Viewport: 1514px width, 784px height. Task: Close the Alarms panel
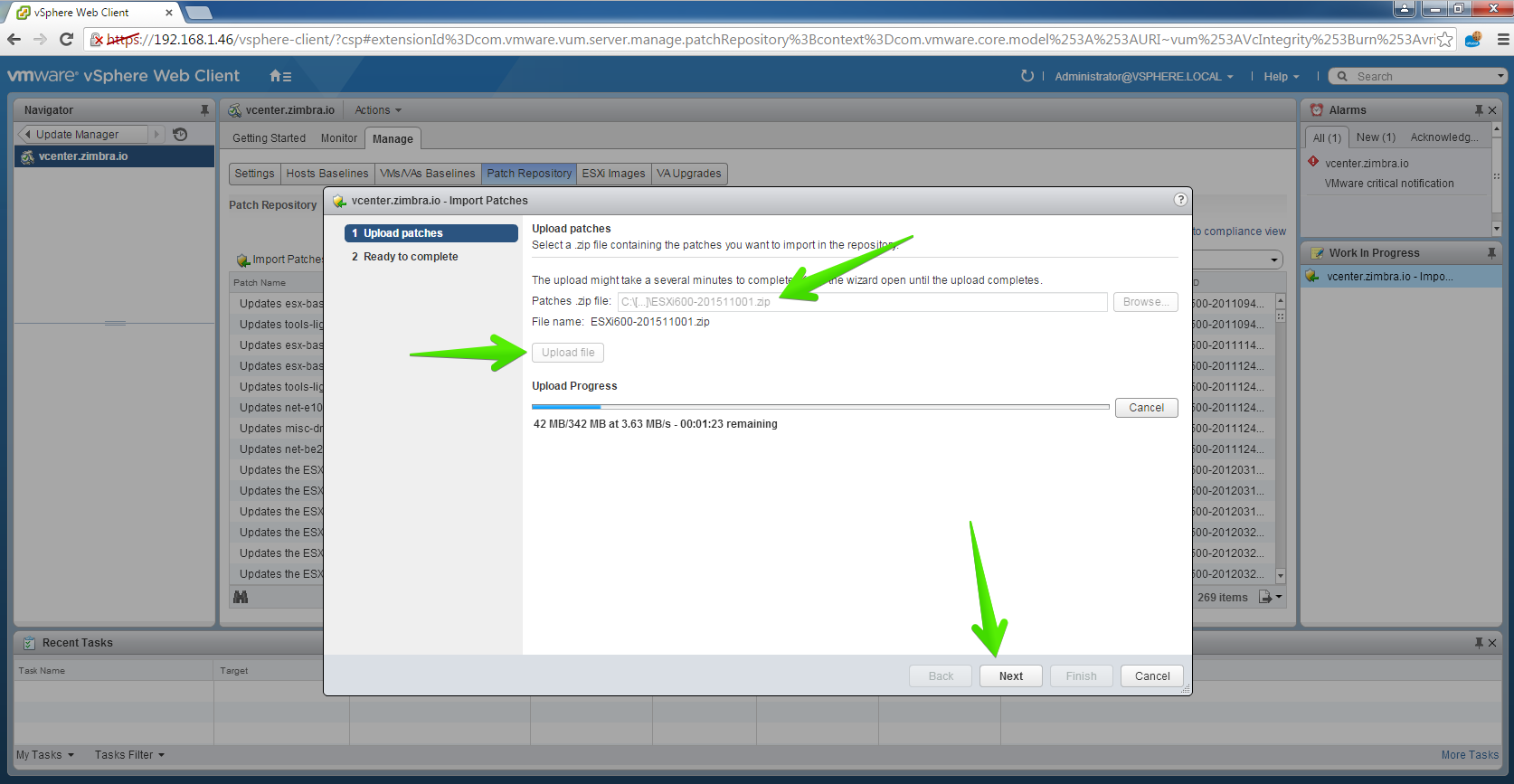point(1492,110)
